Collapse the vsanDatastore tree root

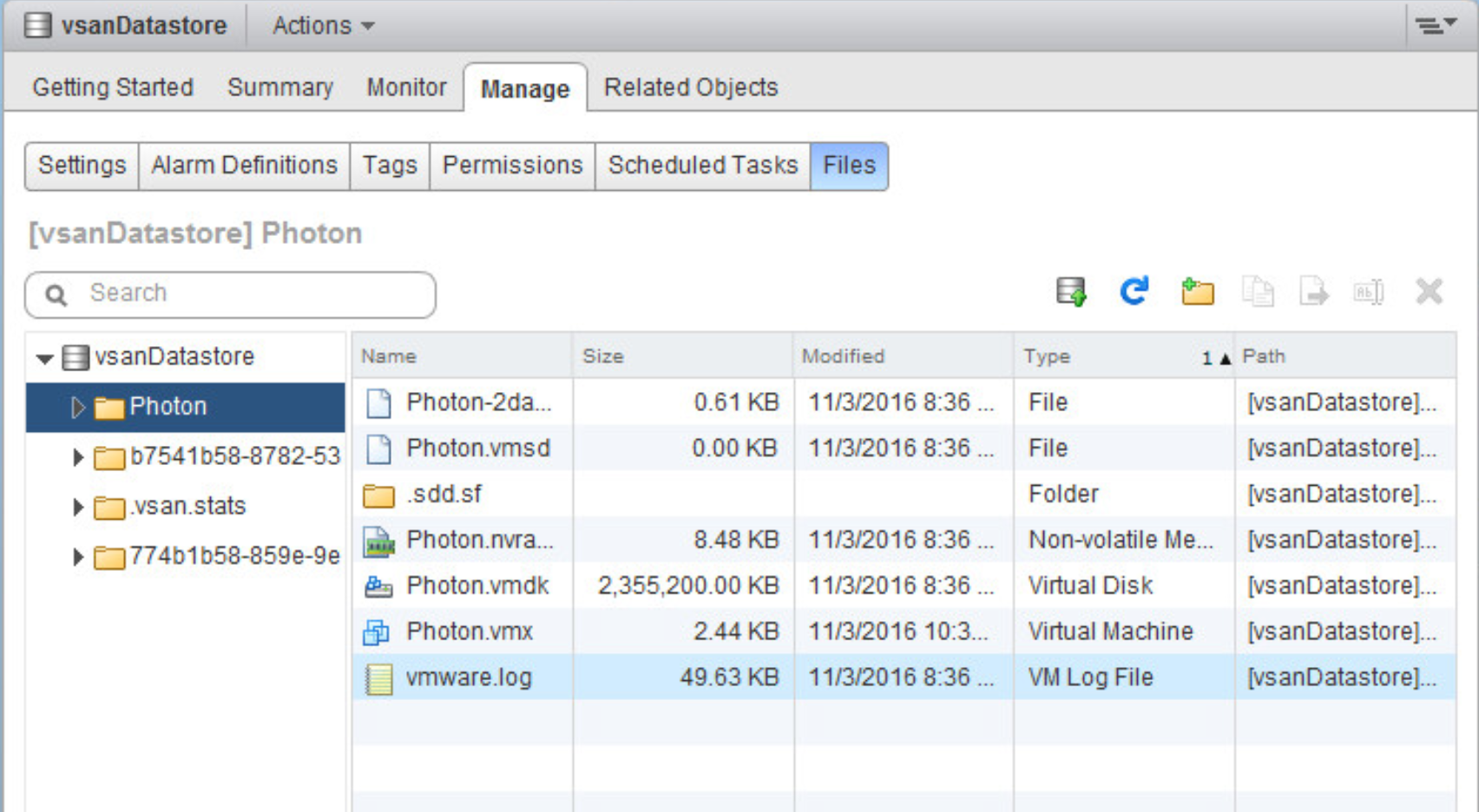45,357
